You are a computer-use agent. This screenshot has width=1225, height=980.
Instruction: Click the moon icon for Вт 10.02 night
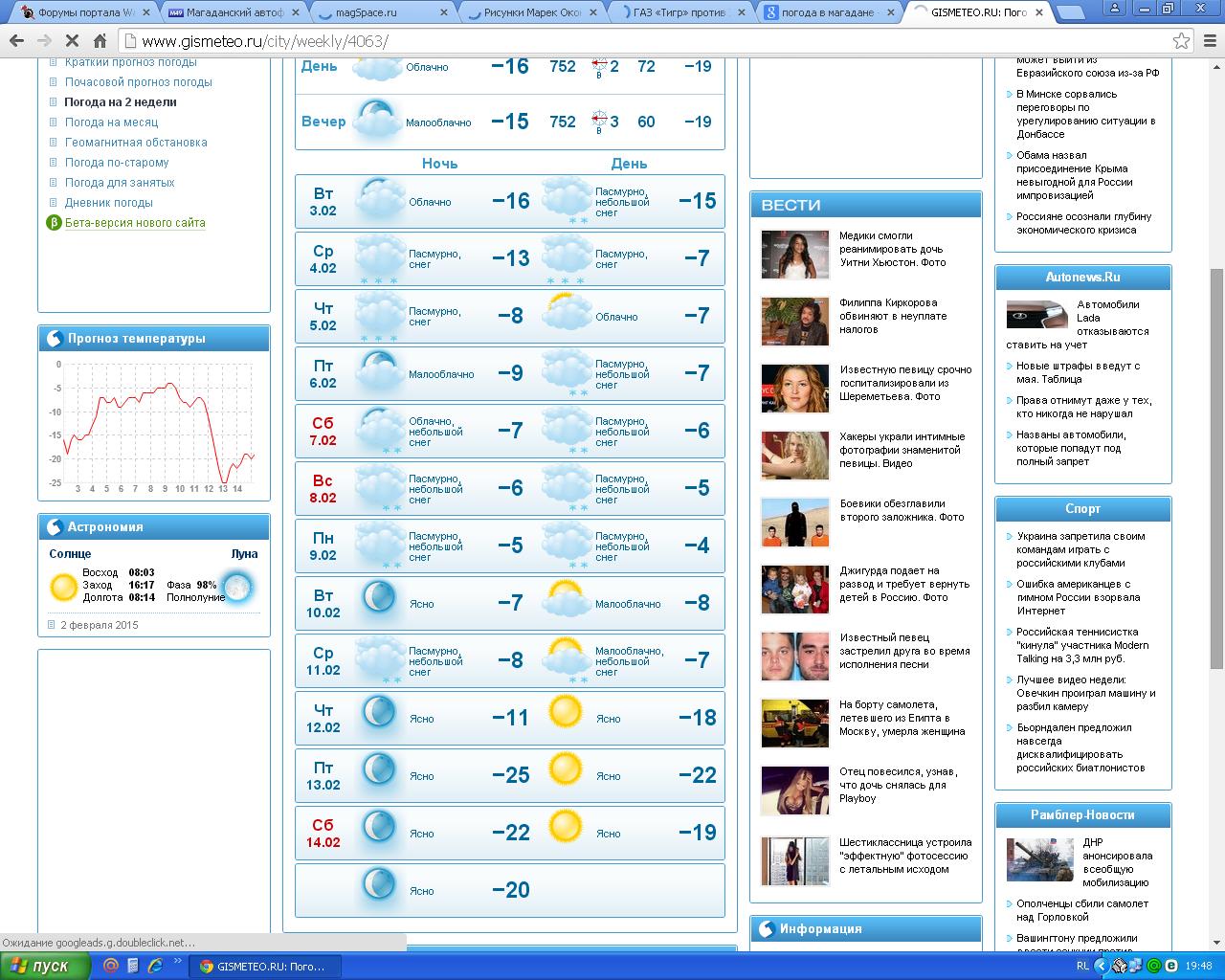point(379,598)
